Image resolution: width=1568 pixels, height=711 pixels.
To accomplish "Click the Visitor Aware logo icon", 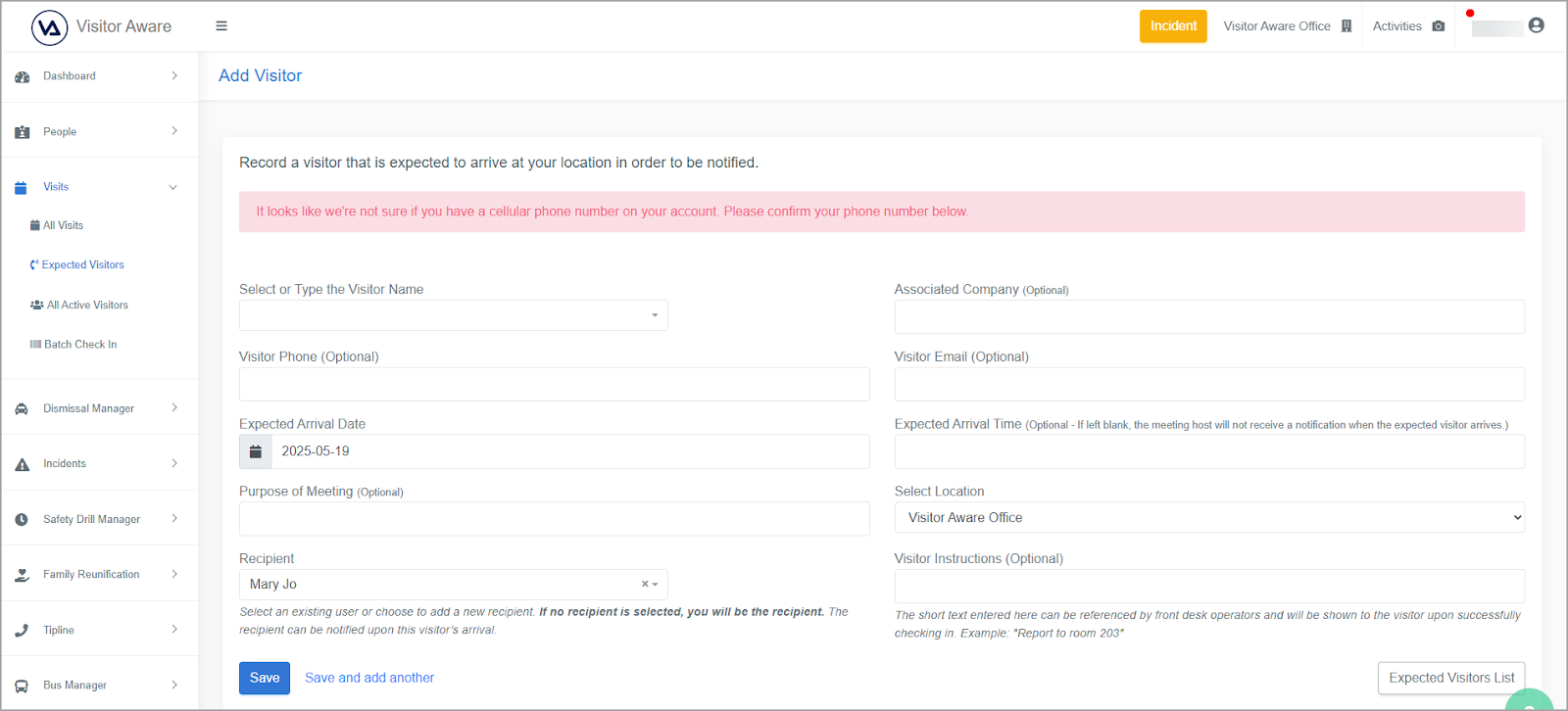I will point(49,27).
